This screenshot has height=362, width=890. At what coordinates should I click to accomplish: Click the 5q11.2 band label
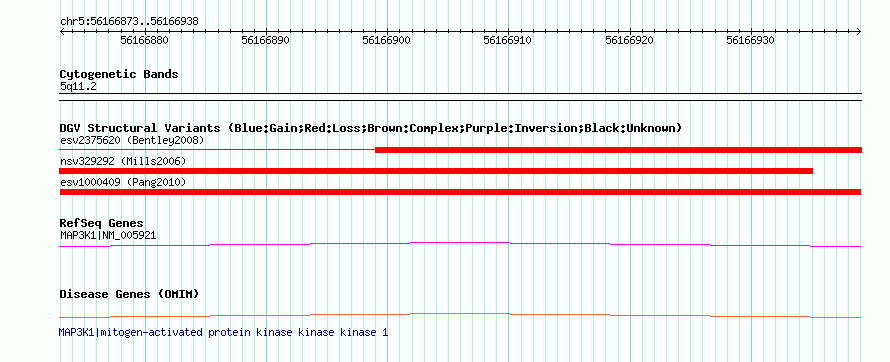(x=78, y=87)
